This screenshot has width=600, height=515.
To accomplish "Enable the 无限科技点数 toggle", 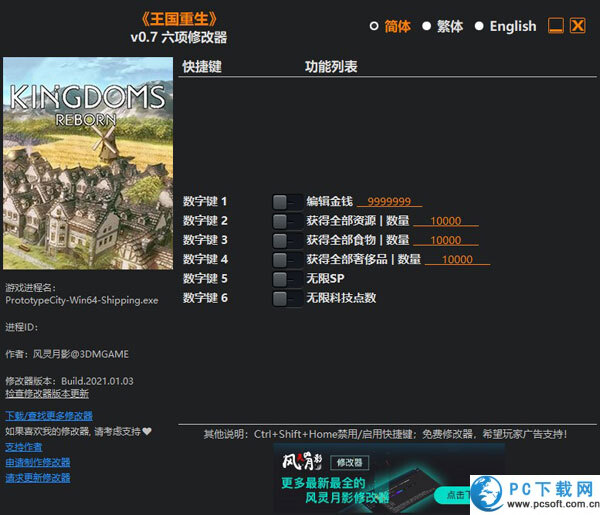I will pyautogui.click(x=286, y=298).
